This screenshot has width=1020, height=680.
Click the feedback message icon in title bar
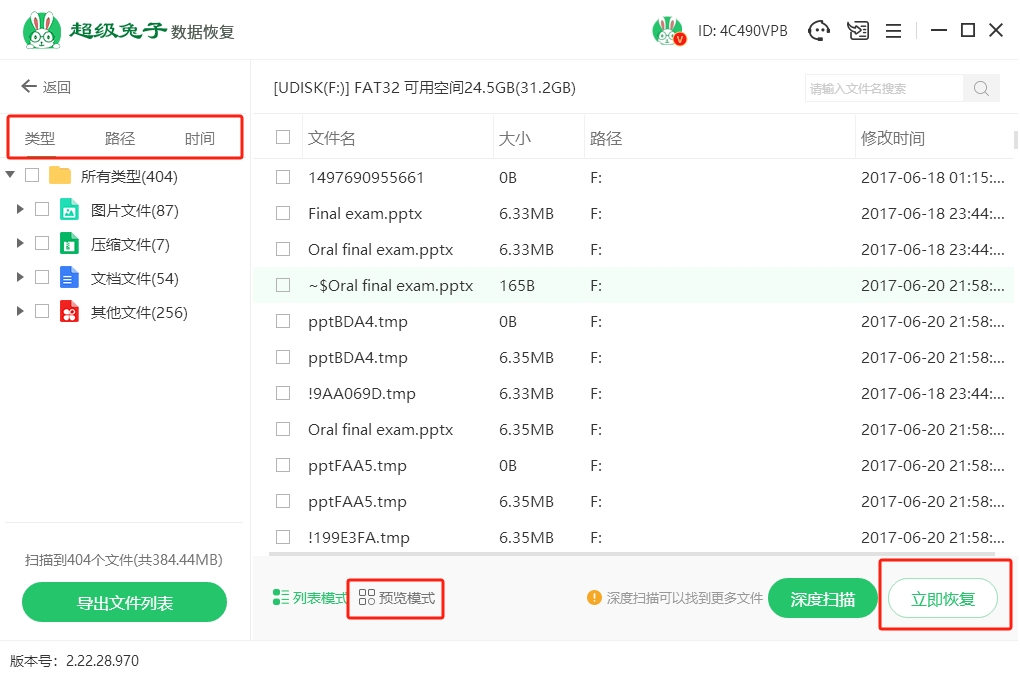tap(858, 31)
